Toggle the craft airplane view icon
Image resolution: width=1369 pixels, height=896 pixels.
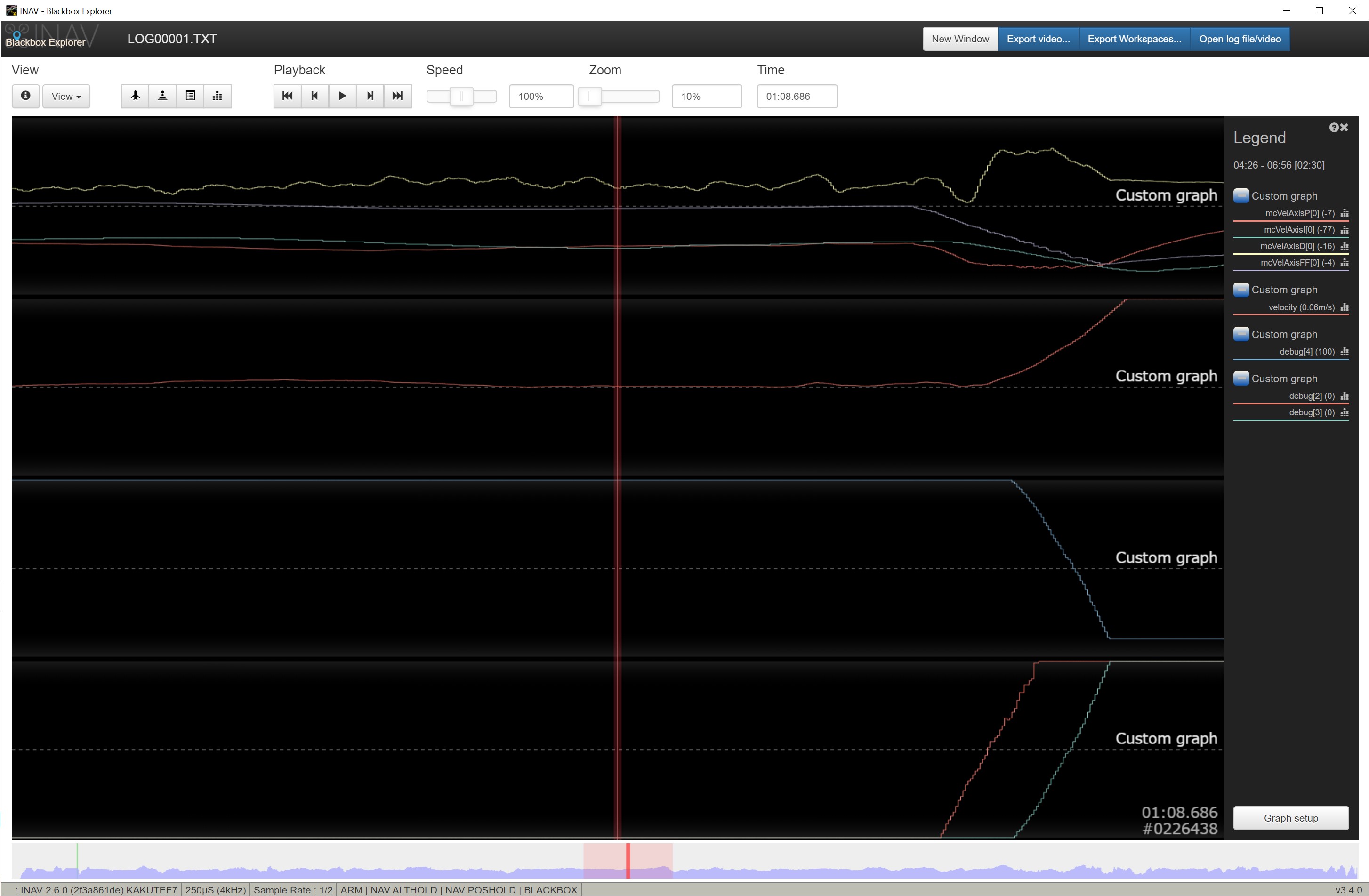pos(135,96)
